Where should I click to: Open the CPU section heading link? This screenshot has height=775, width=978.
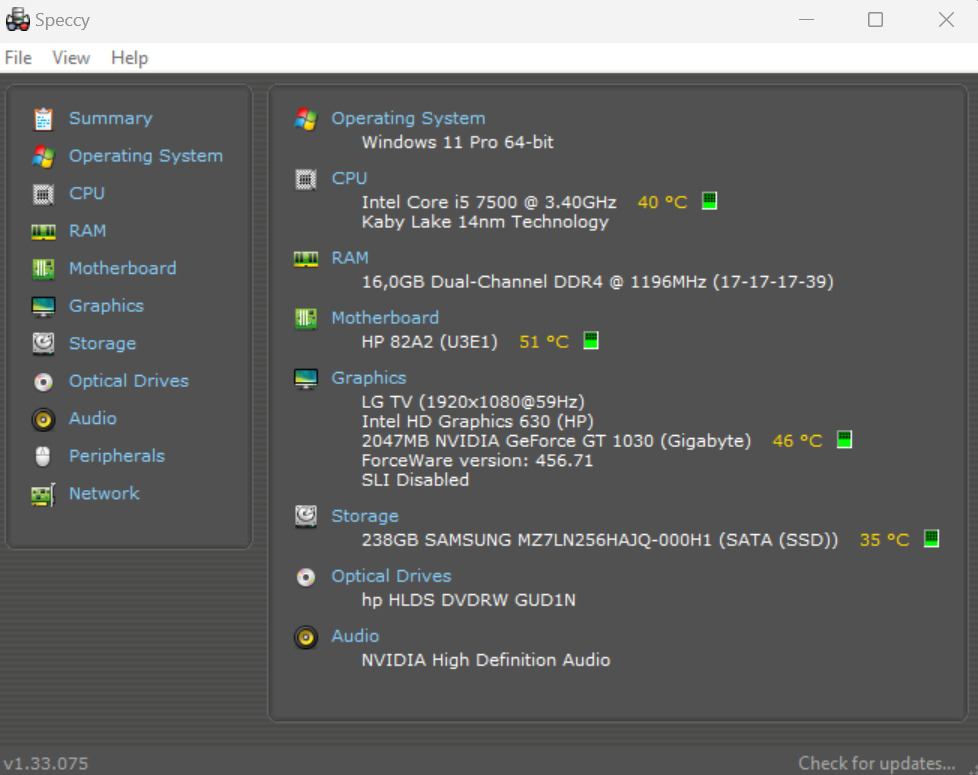tap(349, 178)
